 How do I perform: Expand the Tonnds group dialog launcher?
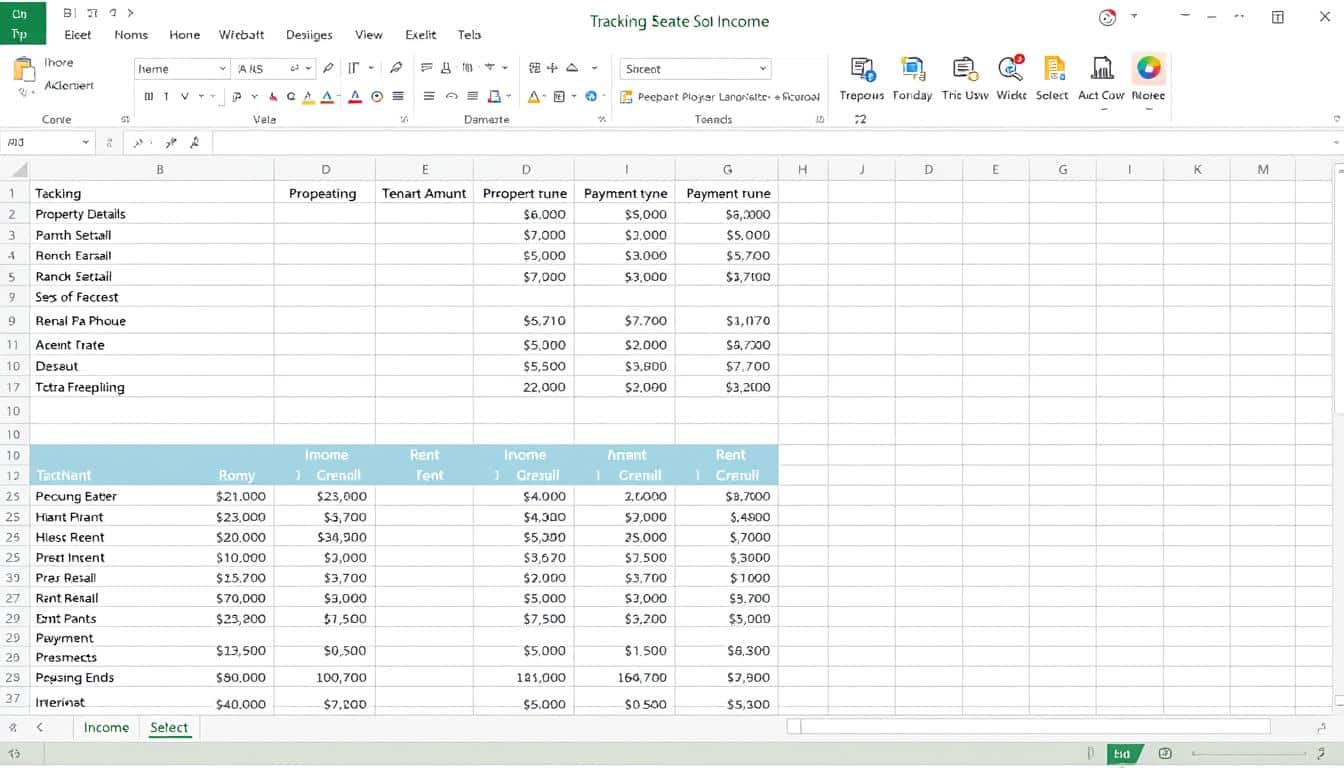[x=820, y=119]
